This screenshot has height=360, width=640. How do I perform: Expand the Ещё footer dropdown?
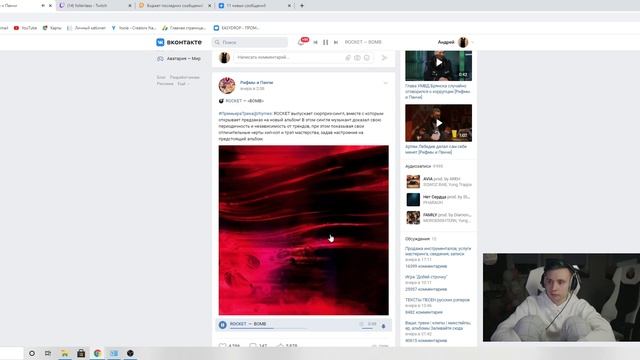[183, 84]
